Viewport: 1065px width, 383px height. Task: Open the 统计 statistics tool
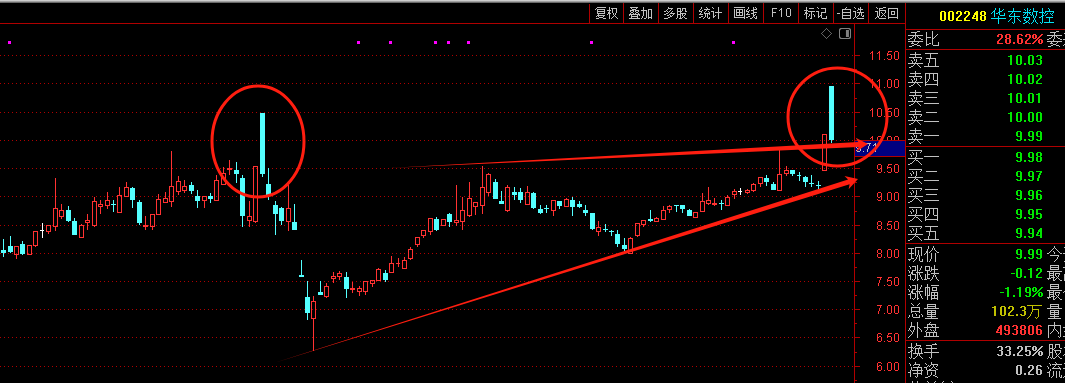point(710,13)
